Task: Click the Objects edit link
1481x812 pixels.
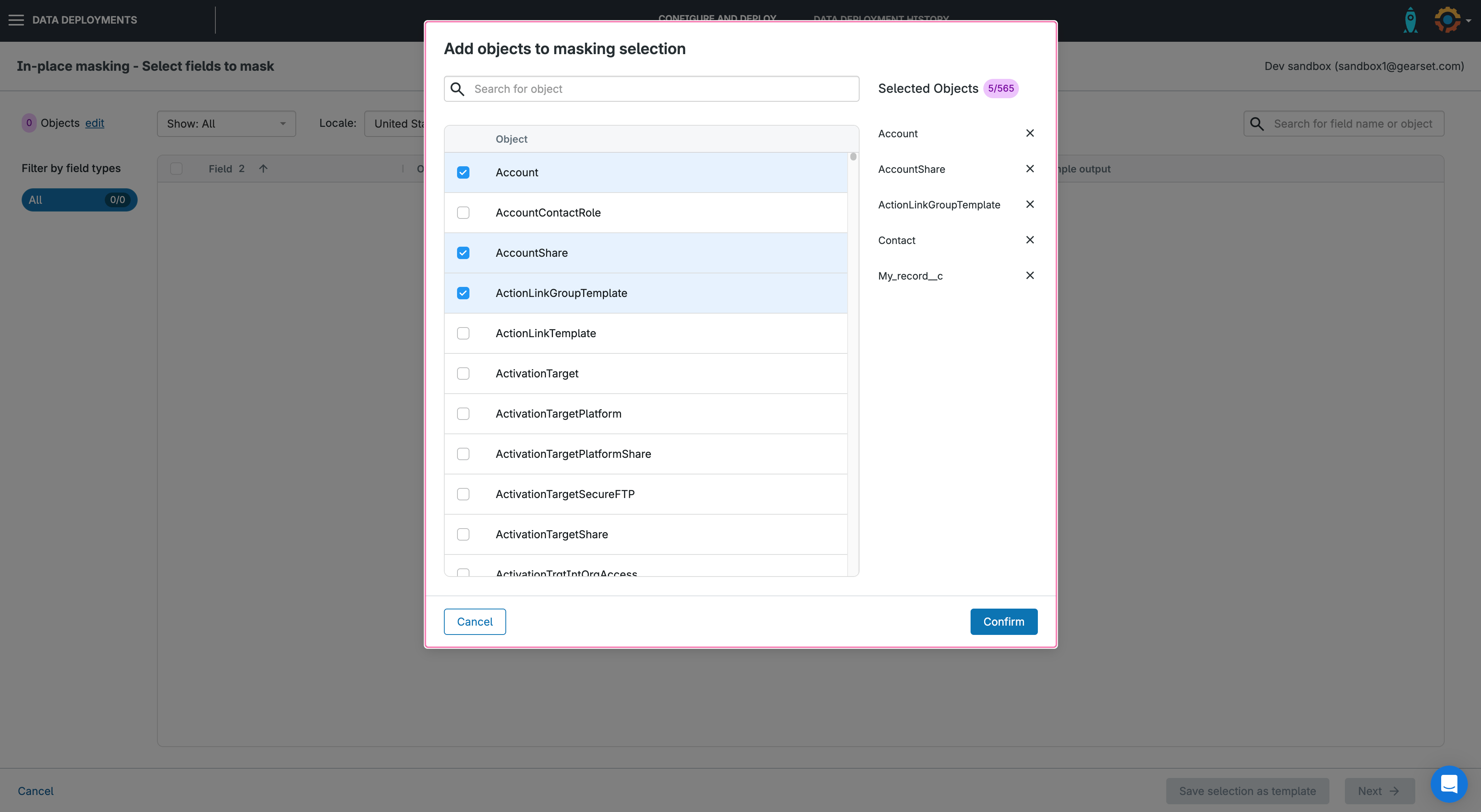Action: click(94, 123)
